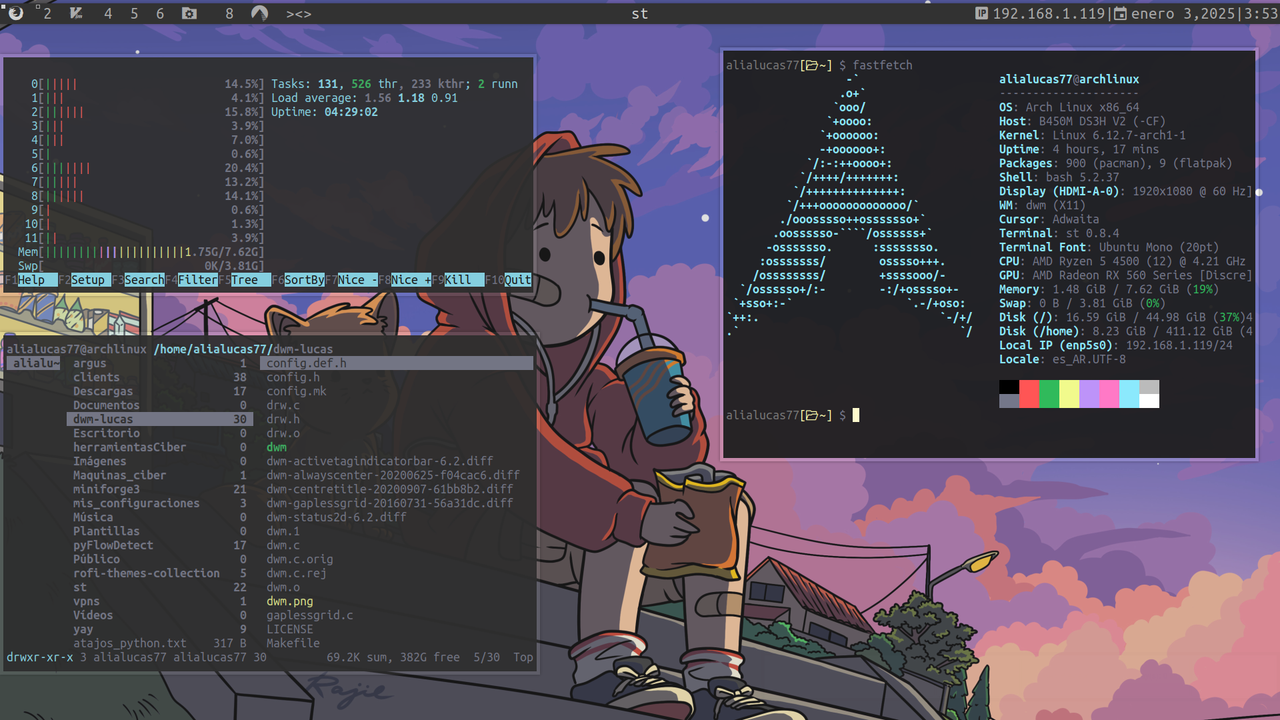Select dwm-status2d-6.2.diff in ranger
Image resolution: width=1280 pixels, height=720 pixels.
click(x=337, y=517)
